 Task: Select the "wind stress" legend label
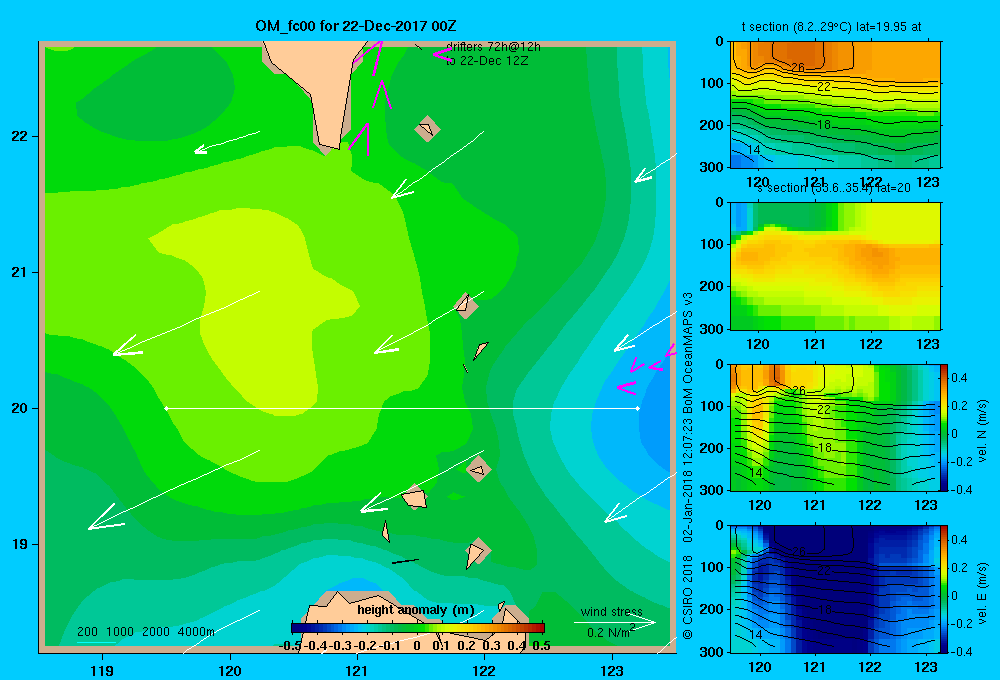[x=612, y=611]
